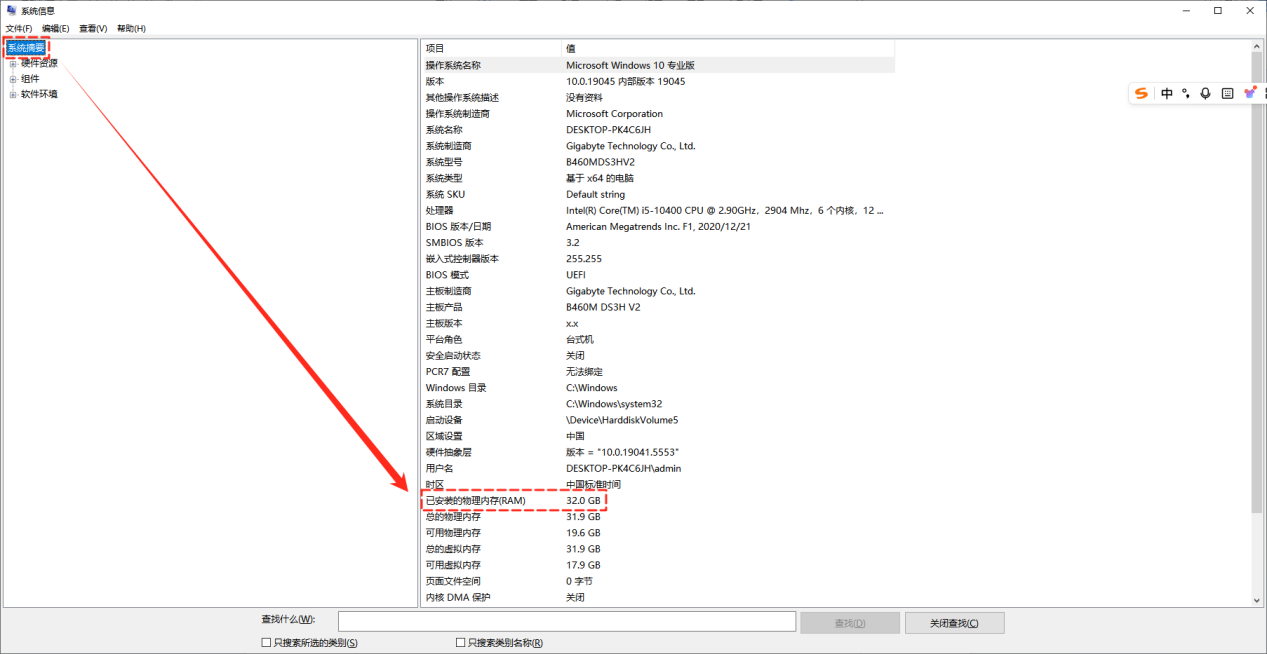
Task: Switch punctuation mode in the Sogou toolbar
Action: tap(1186, 93)
